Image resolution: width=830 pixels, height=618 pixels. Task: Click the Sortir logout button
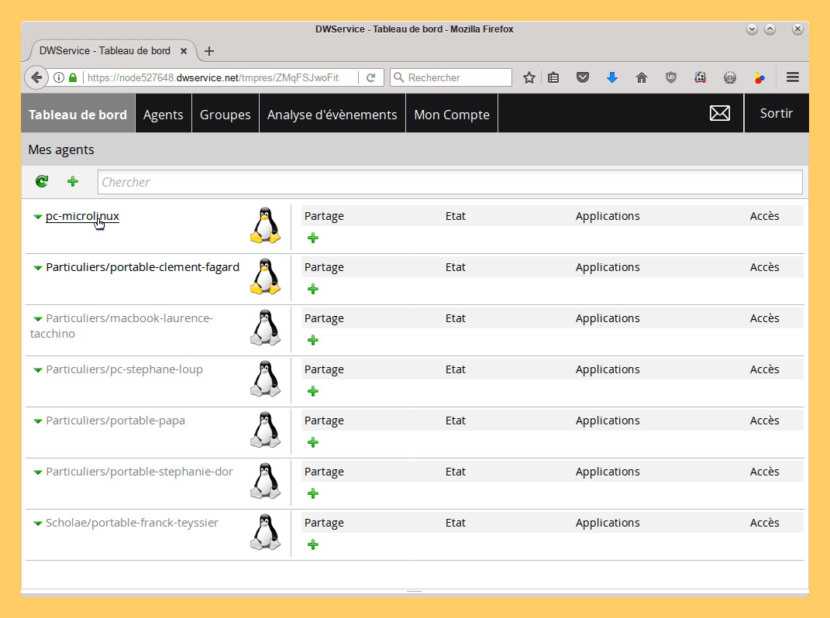[776, 113]
